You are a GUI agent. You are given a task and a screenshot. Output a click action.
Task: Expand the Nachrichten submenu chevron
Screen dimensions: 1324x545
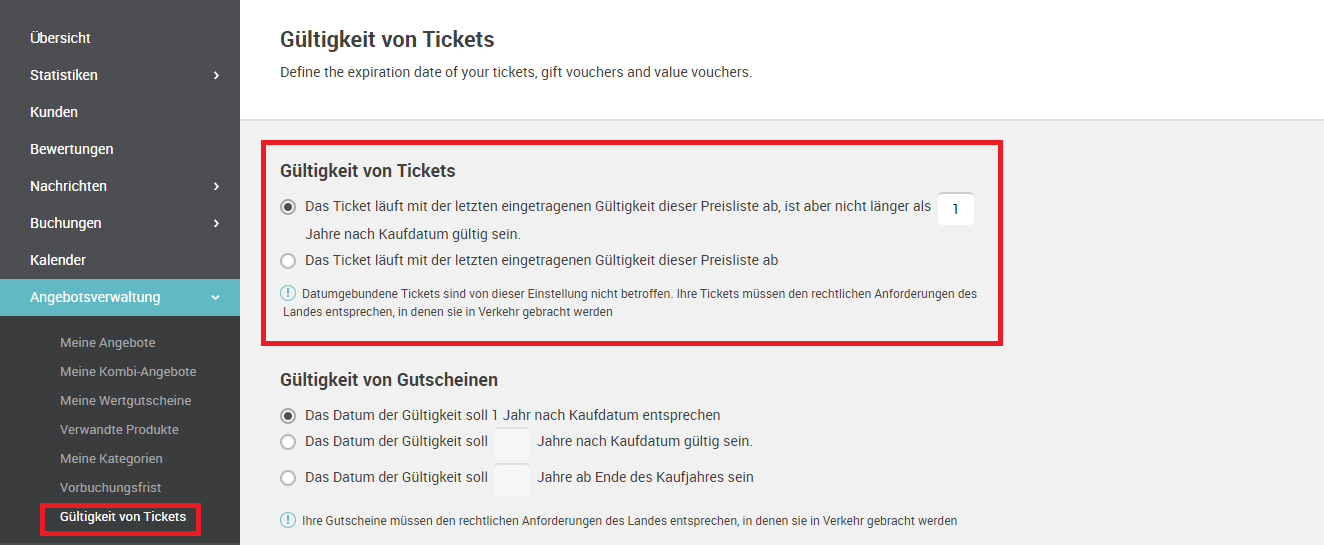coord(216,186)
